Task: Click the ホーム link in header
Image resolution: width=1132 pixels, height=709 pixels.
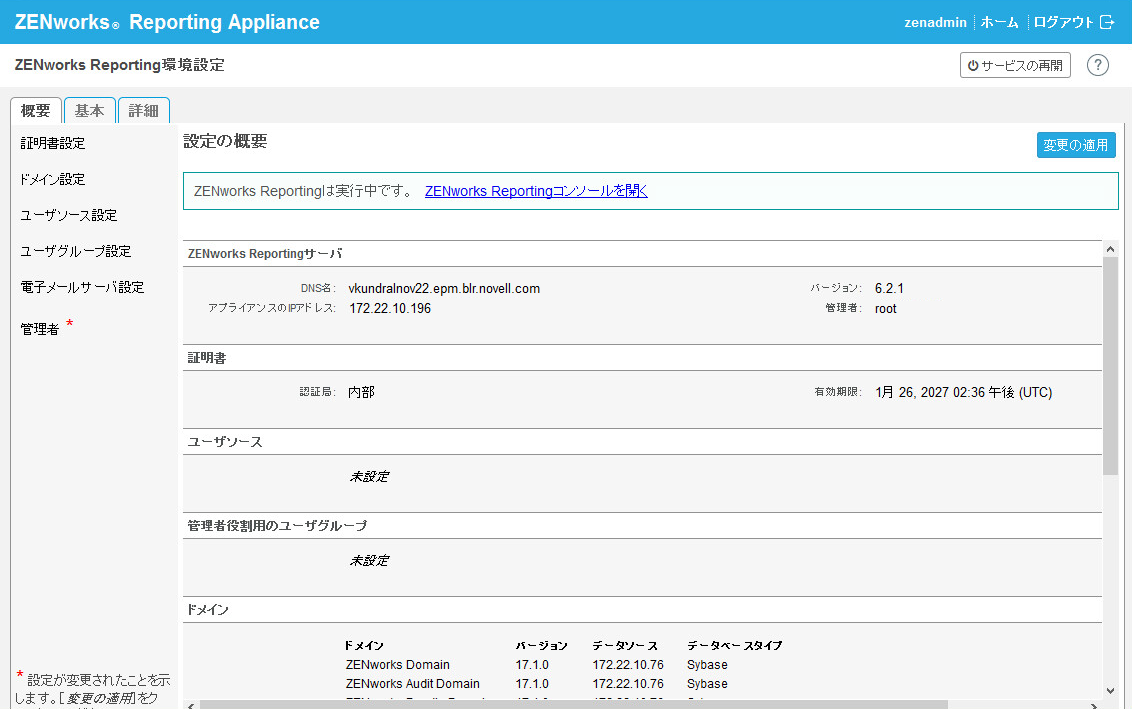Action: click(1000, 22)
